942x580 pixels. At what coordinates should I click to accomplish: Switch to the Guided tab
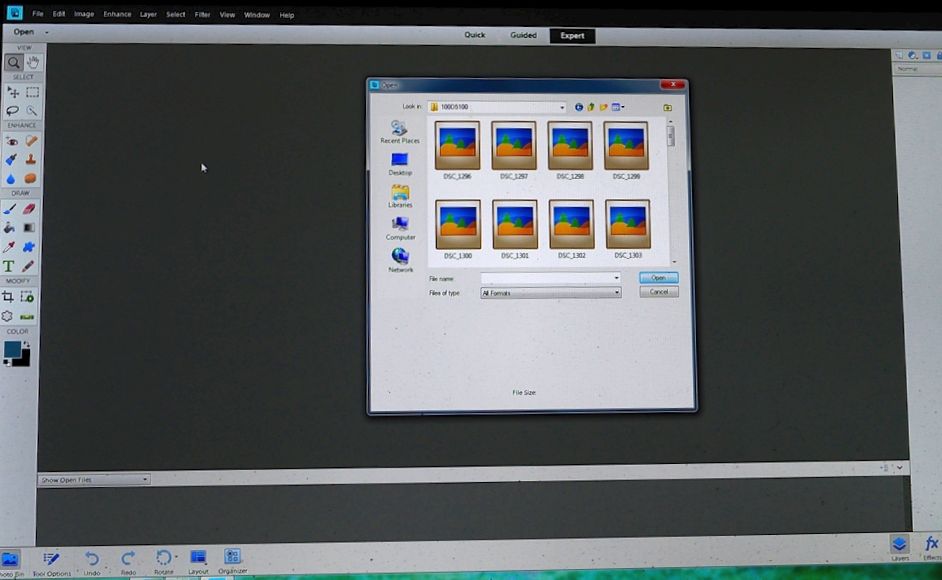coord(523,35)
